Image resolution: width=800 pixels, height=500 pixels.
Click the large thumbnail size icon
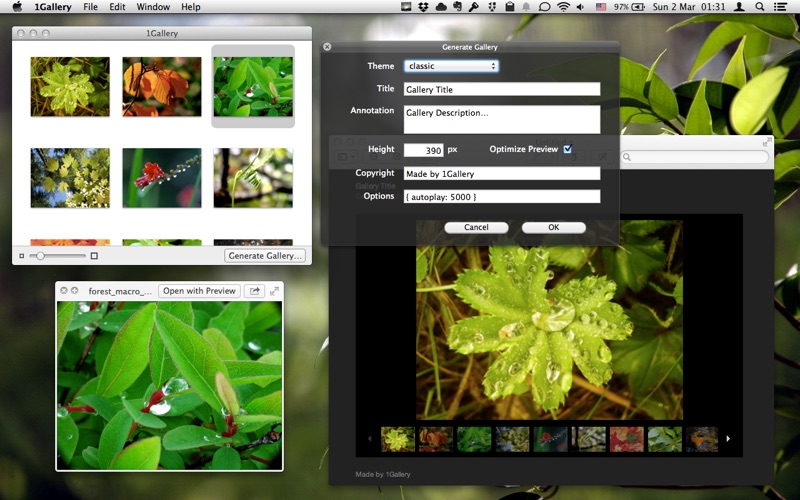pyautogui.click(x=94, y=256)
